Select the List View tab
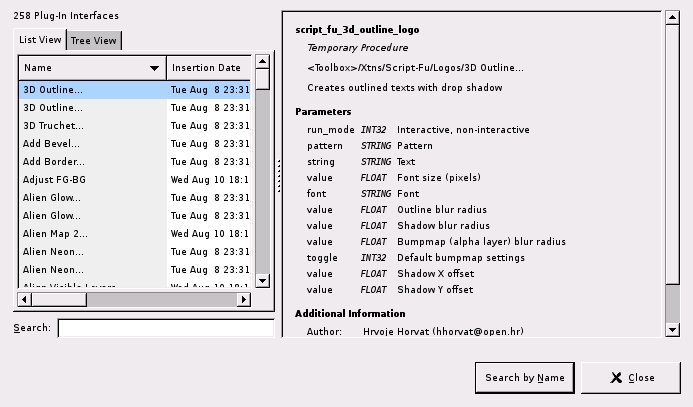693x407 pixels. (x=40, y=40)
